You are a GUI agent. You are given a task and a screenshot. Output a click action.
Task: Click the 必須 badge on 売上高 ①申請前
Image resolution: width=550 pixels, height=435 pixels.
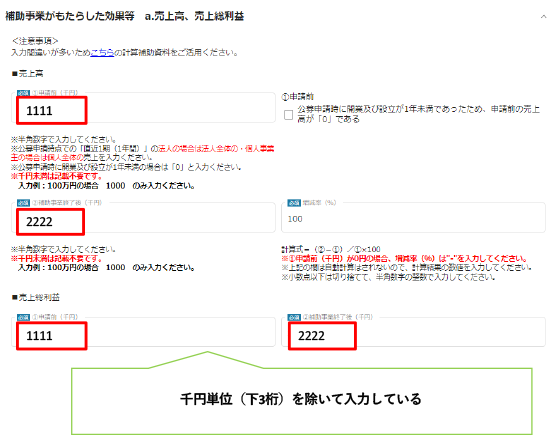coord(23,93)
